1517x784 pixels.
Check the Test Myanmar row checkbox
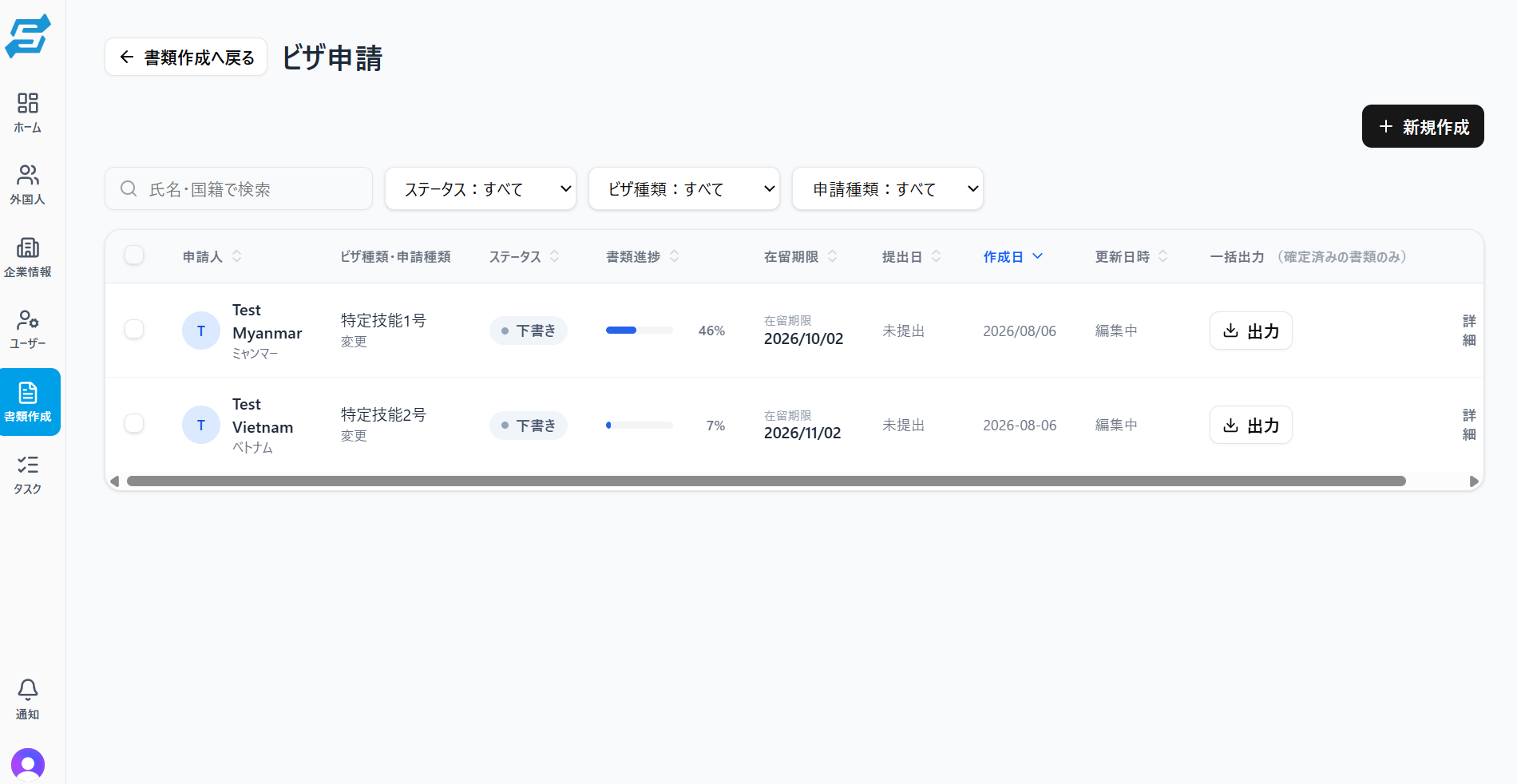[134, 329]
